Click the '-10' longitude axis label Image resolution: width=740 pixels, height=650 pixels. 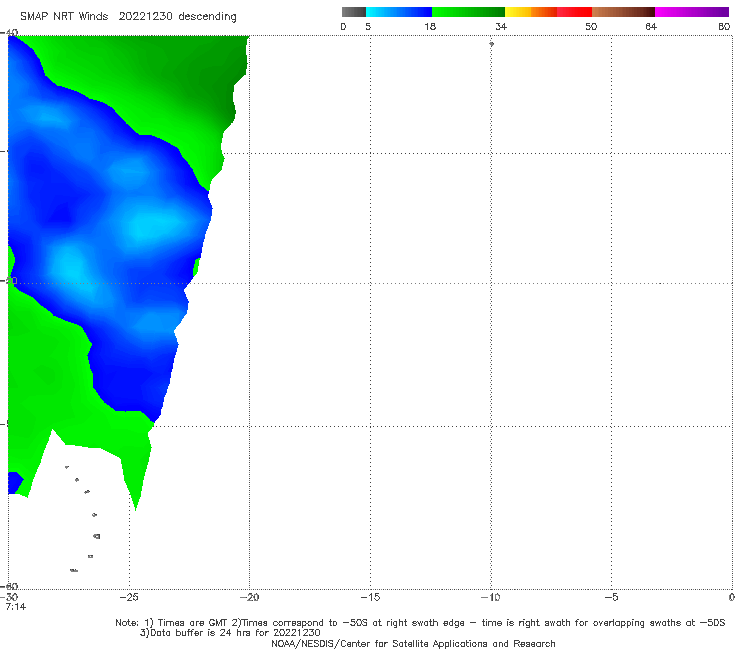491,597
